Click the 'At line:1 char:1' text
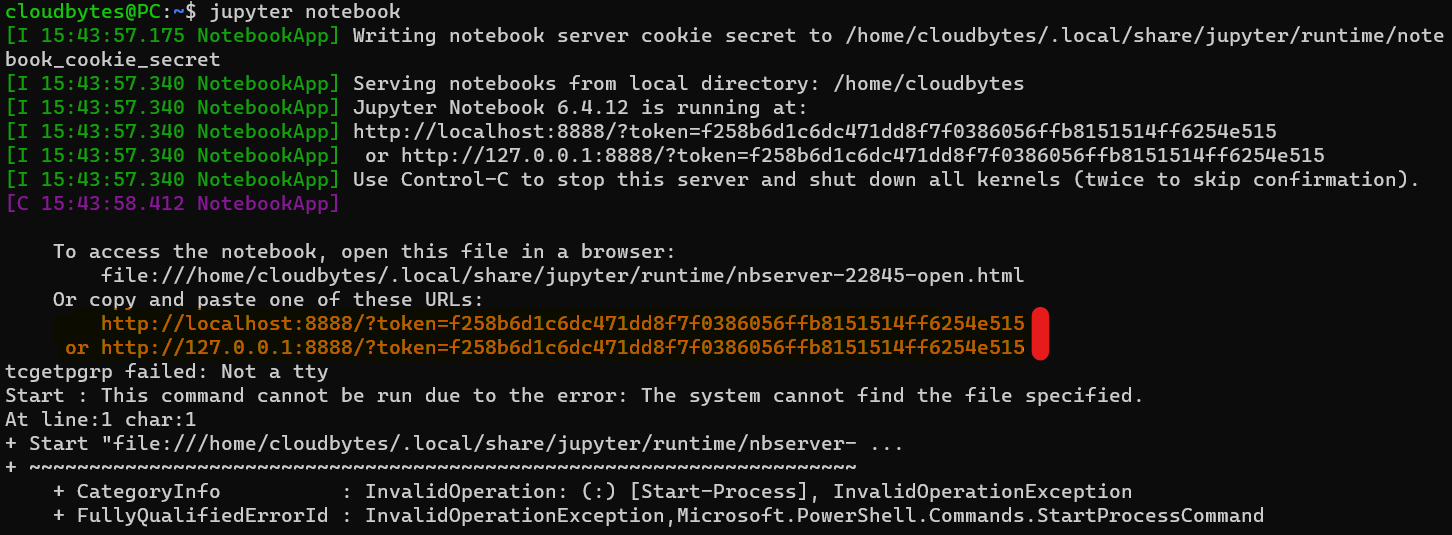This screenshot has height=535, width=1452. [100, 419]
